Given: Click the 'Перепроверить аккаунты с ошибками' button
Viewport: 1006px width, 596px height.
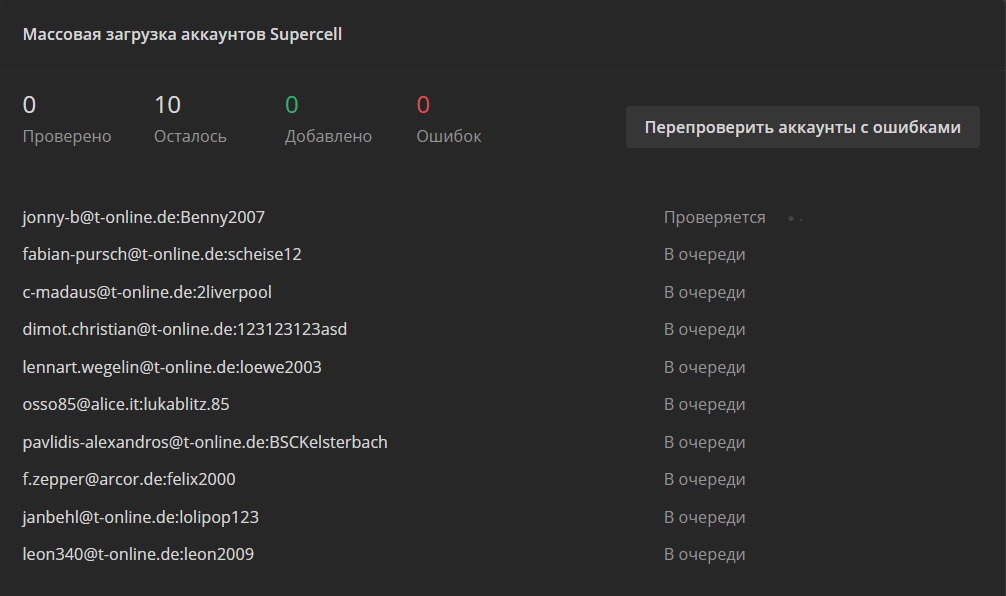Looking at the screenshot, I should pyautogui.click(x=802, y=127).
